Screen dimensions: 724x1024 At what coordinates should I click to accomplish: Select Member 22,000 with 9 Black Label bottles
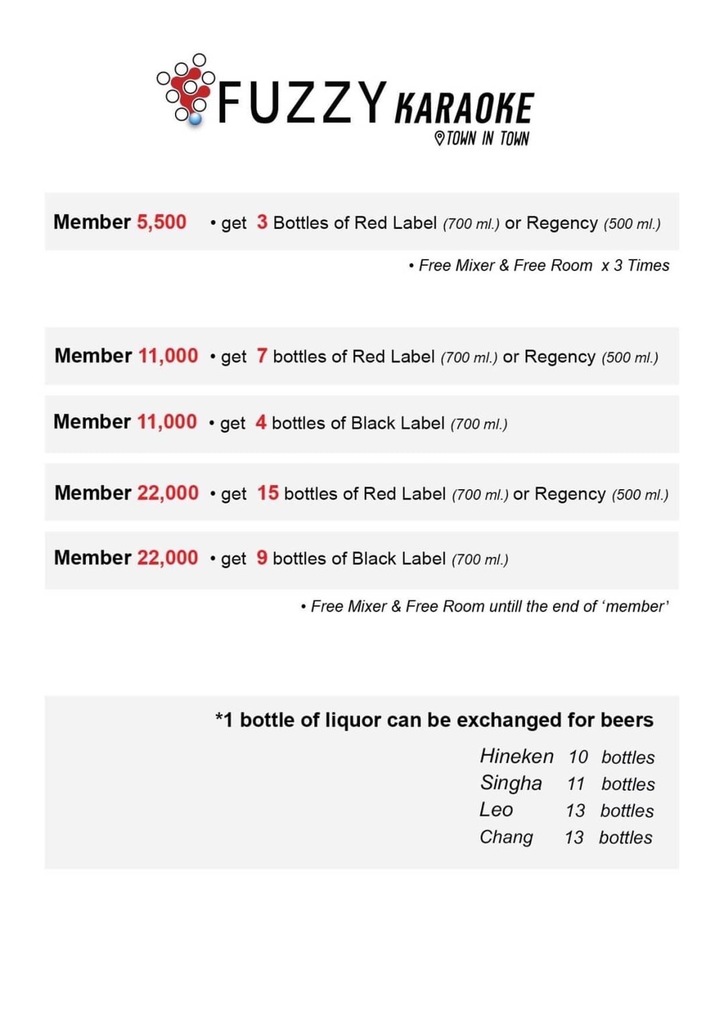[361, 559]
